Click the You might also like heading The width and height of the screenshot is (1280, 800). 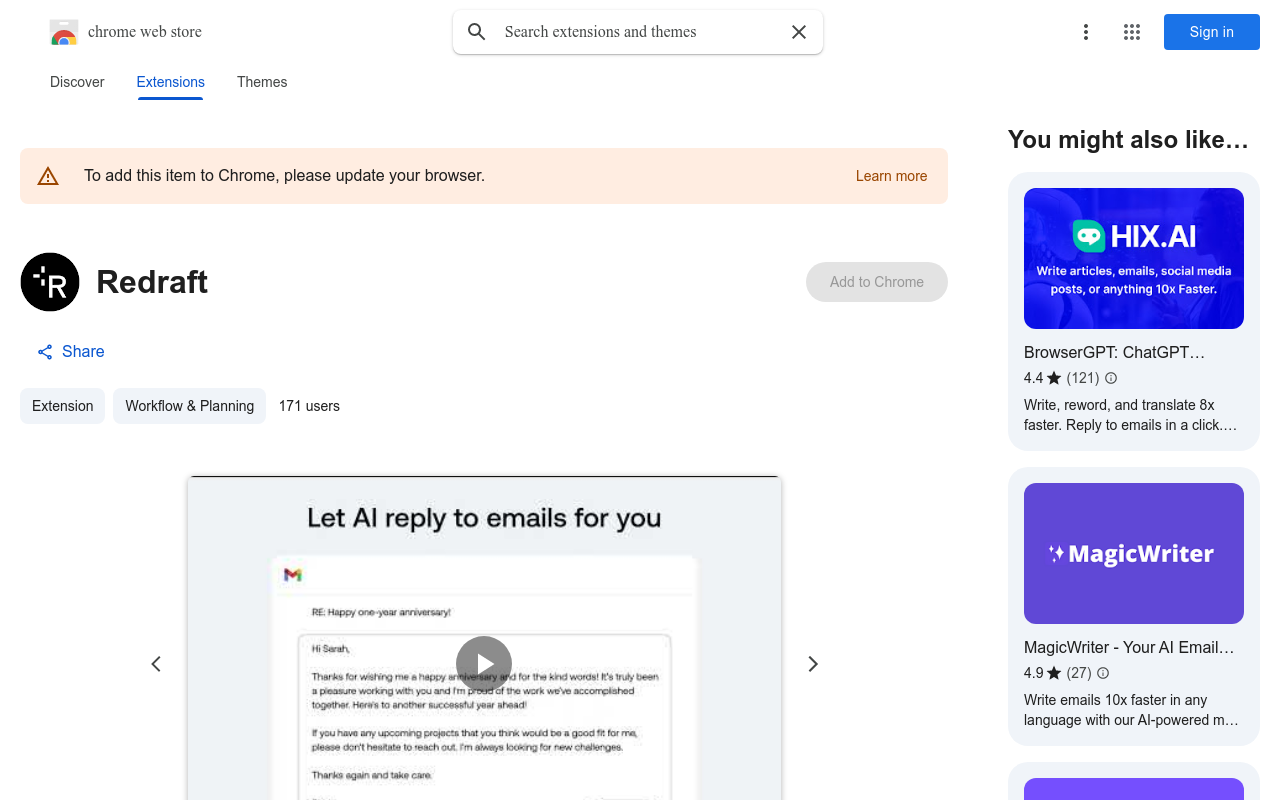click(x=1128, y=140)
